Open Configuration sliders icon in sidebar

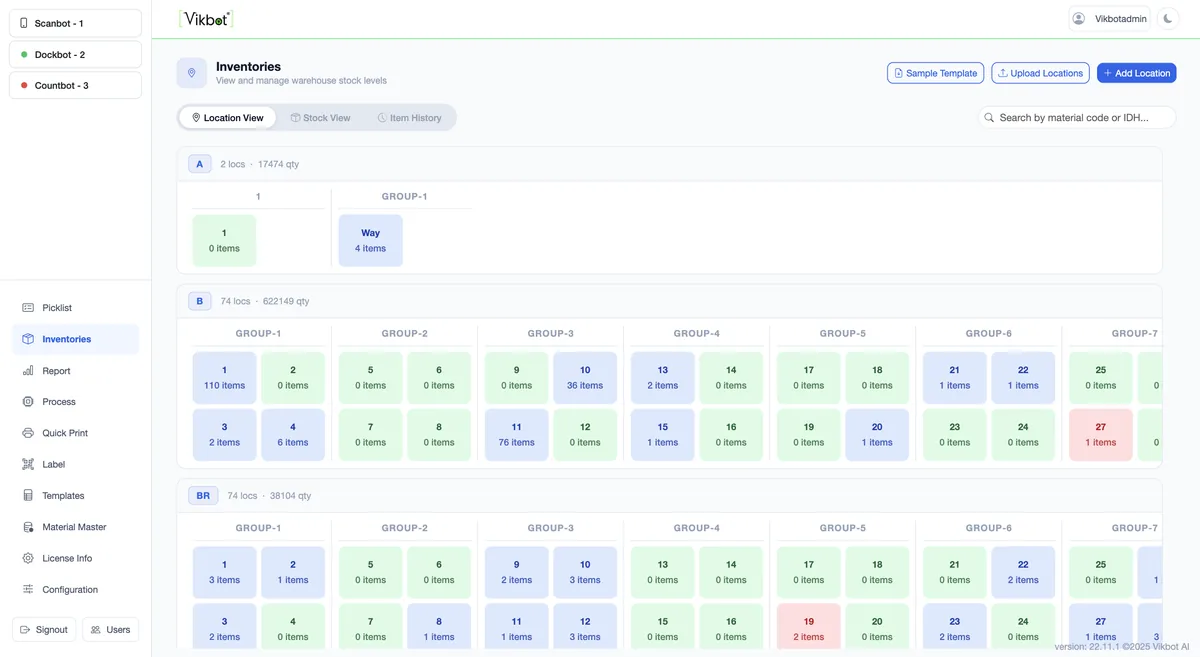click(x=28, y=590)
